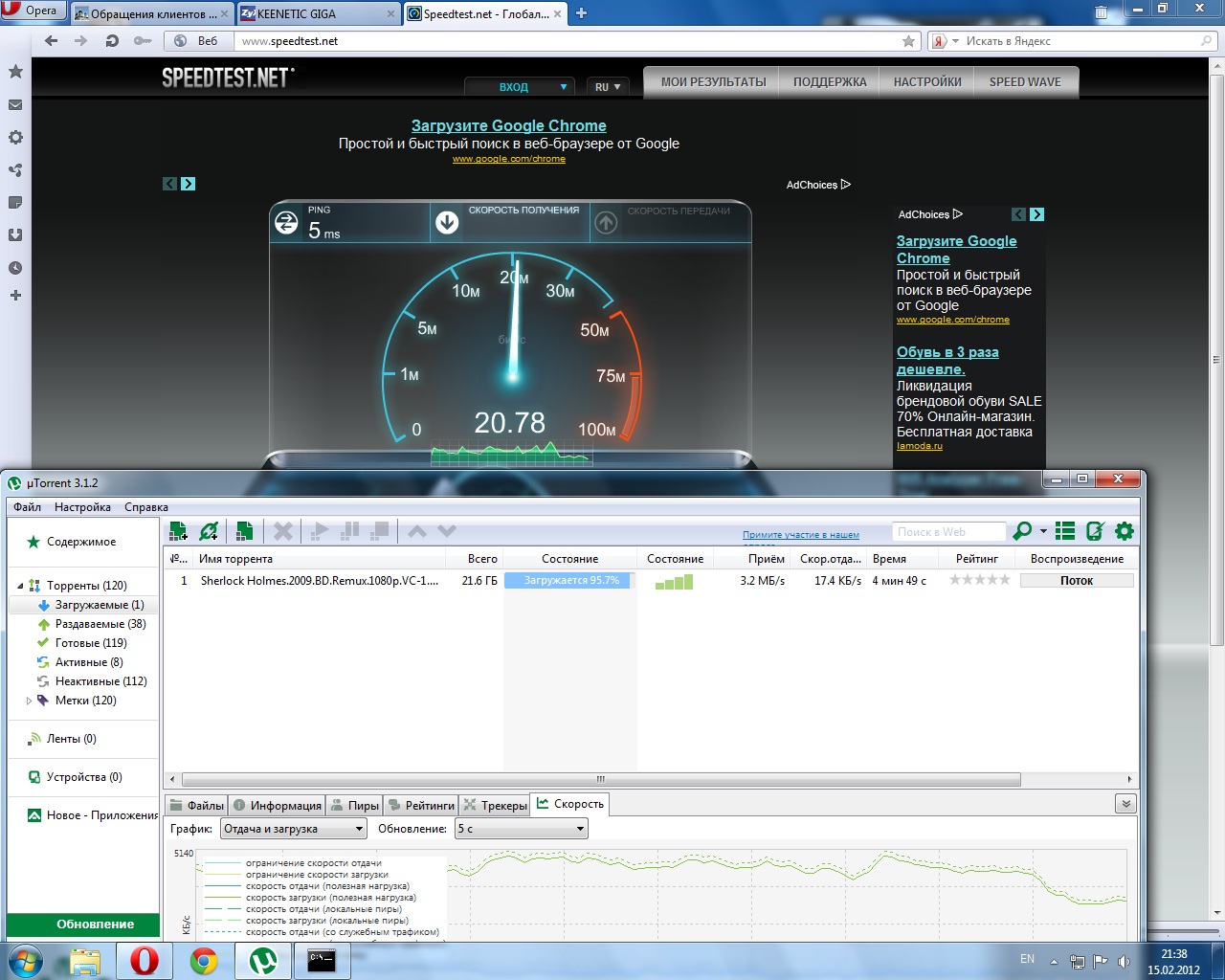Image resolution: width=1225 pixels, height=980 pixels.
Task: Open the Настройка menu in uTorrent
Action: pos(82,507)
